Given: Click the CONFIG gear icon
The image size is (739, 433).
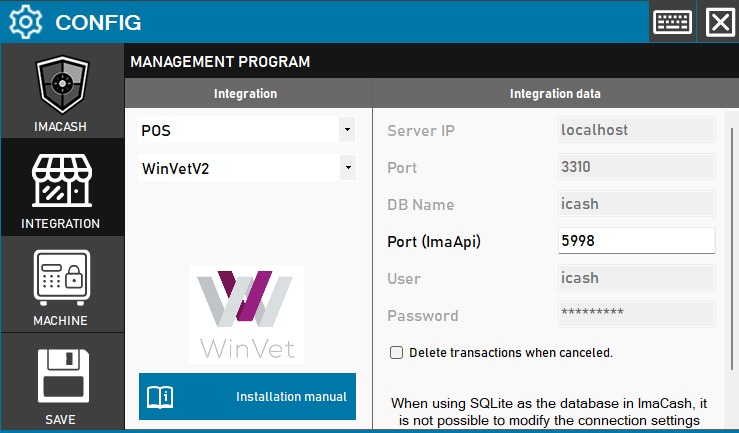Looking at the screenshot, I should [24, 22].
